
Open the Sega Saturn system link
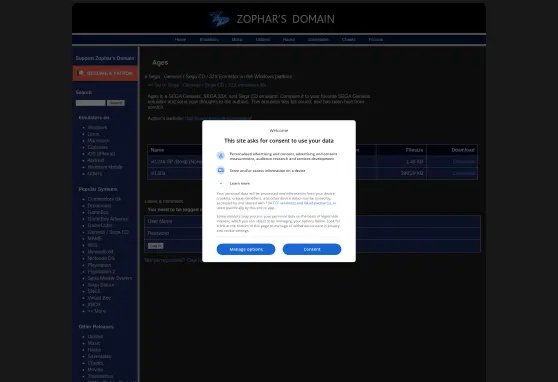tap(101, 285)
